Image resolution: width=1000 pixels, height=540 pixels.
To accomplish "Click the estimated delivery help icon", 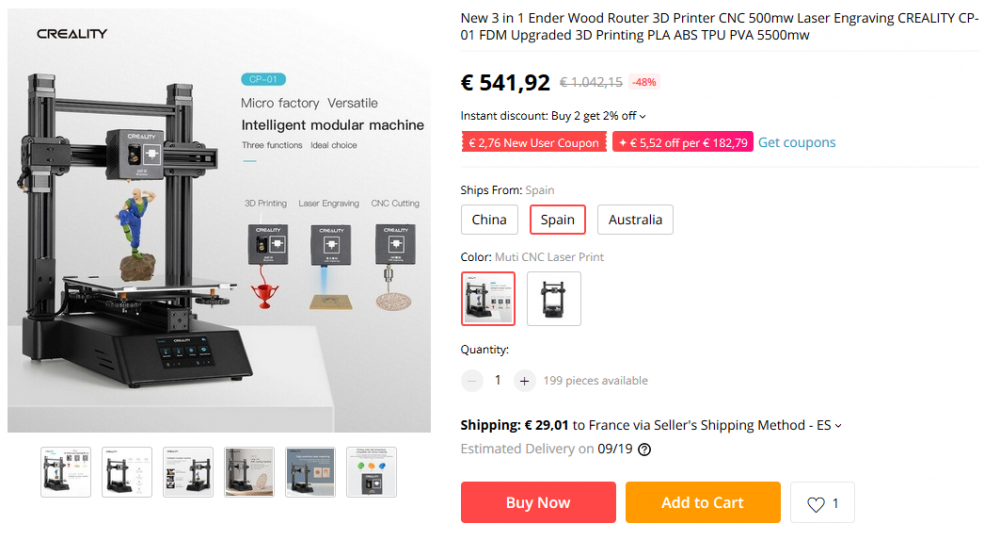I will [644, 450].
